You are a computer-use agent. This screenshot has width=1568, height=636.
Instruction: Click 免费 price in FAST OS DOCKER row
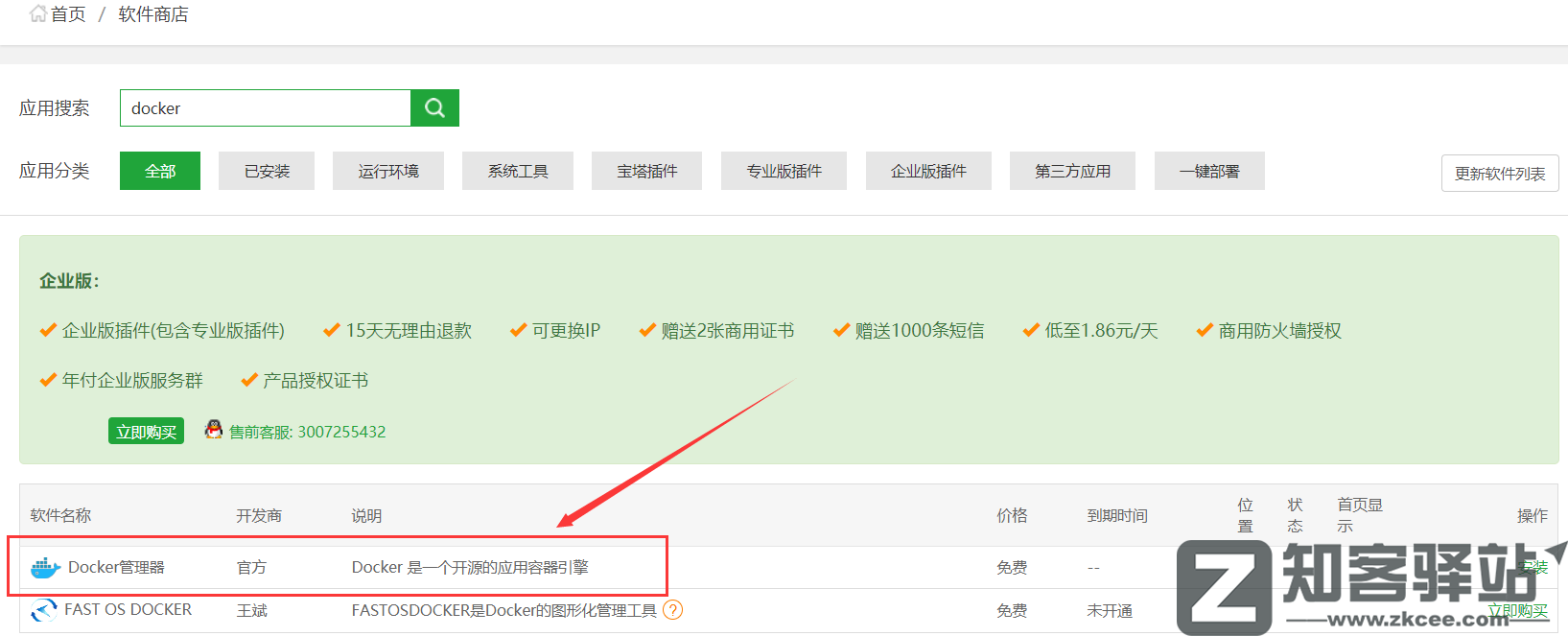(x=1012, y=610)
